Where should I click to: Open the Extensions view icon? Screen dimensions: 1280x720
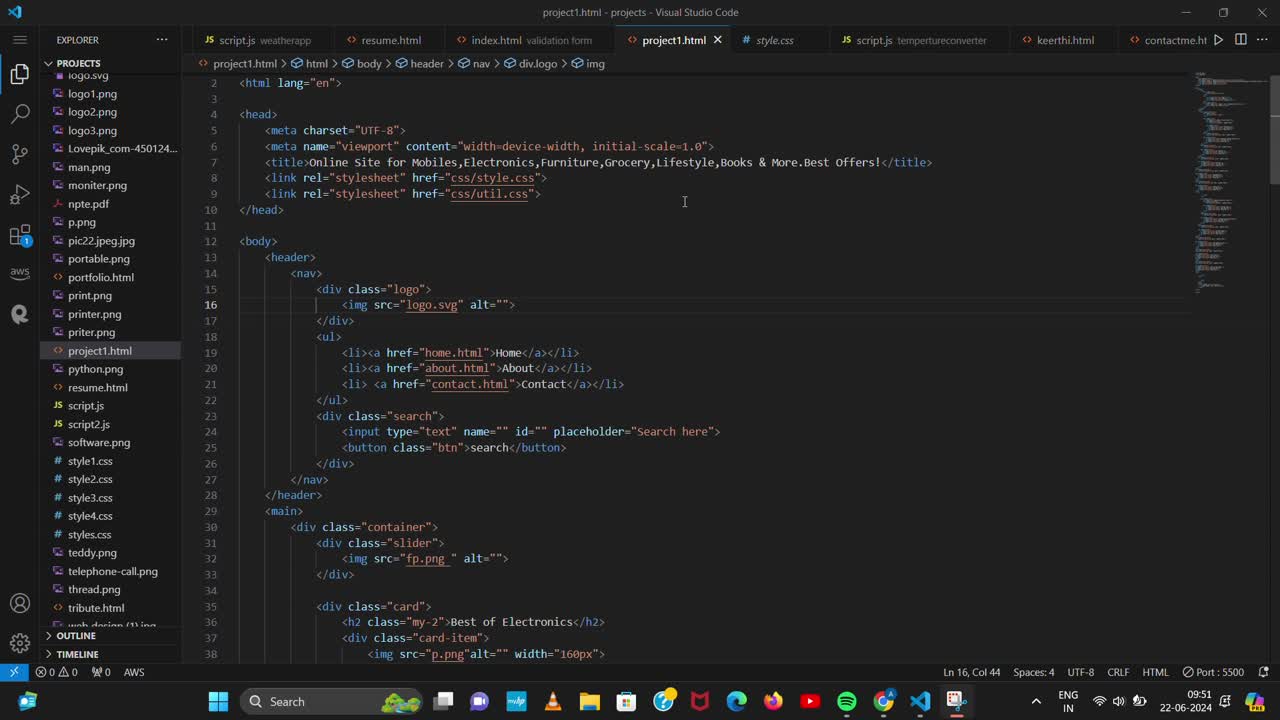coord(20,236)
